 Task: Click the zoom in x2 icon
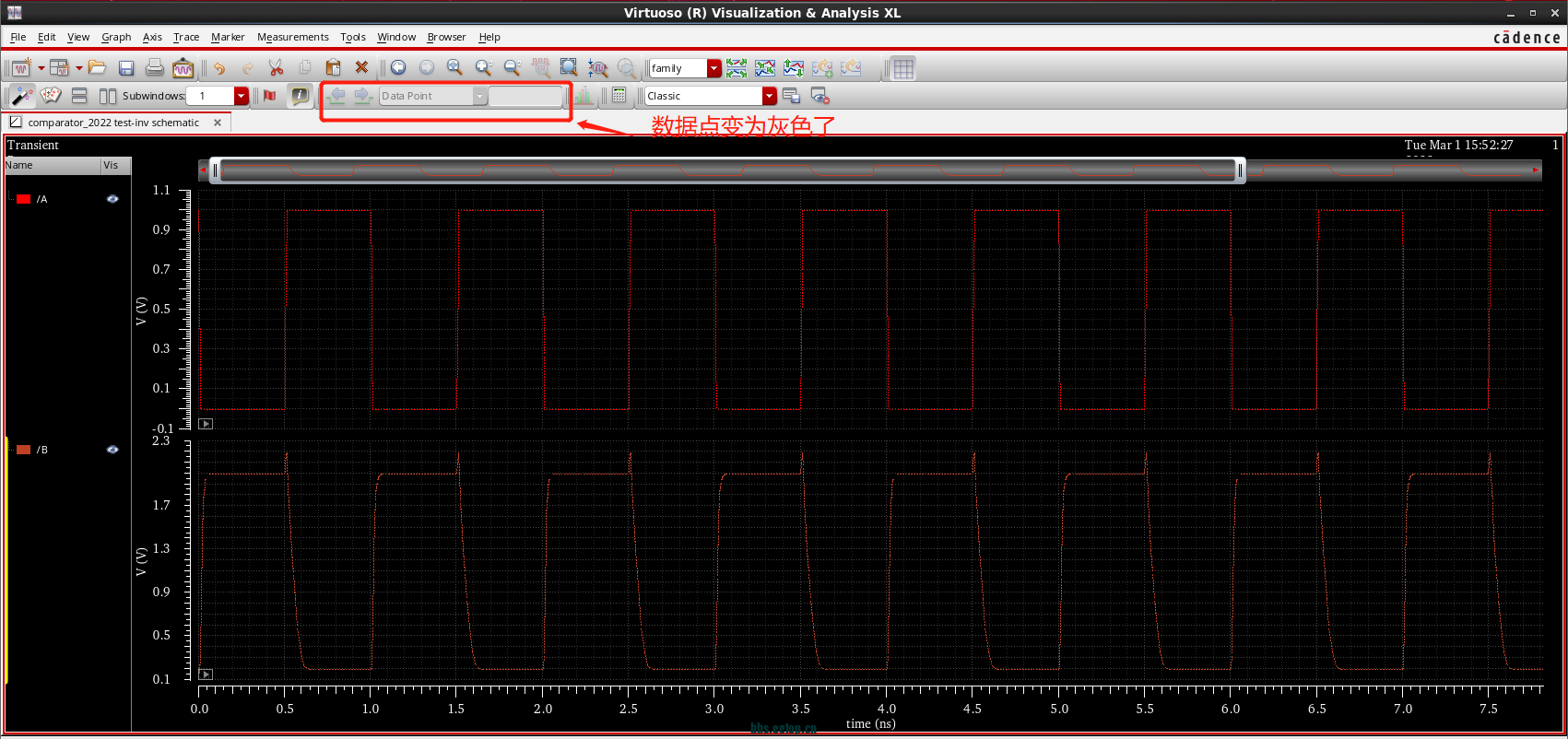tap(483, 68)
